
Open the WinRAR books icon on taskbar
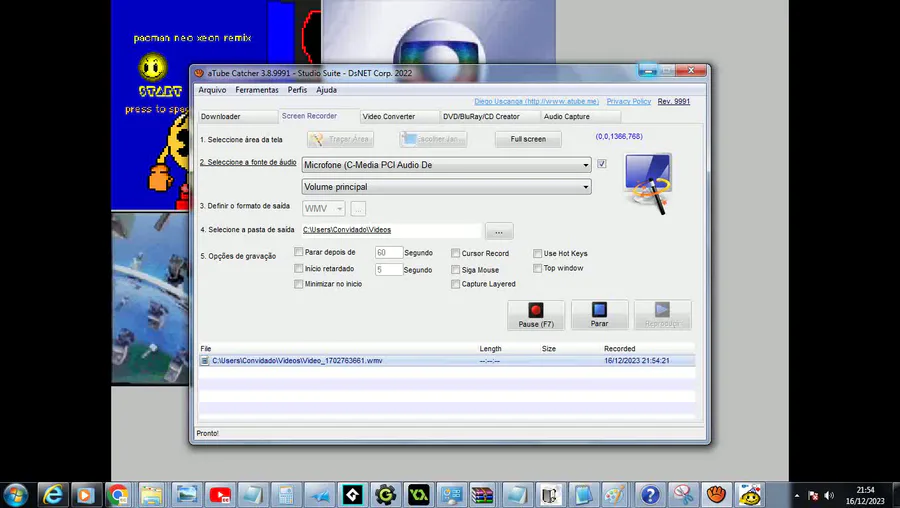(x=482, y=495)
